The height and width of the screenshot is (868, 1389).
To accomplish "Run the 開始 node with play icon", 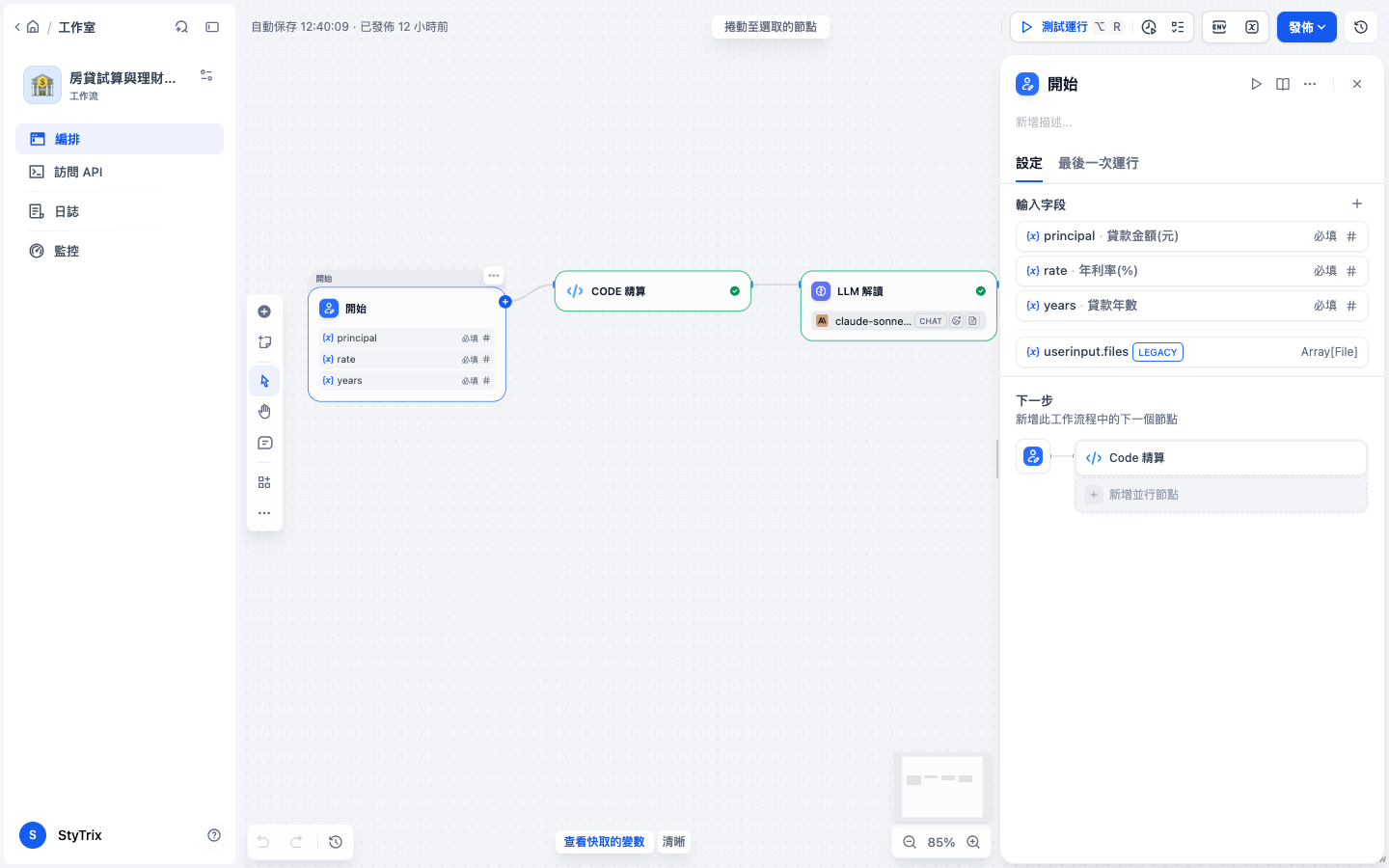I will [x=1256, y=84].
